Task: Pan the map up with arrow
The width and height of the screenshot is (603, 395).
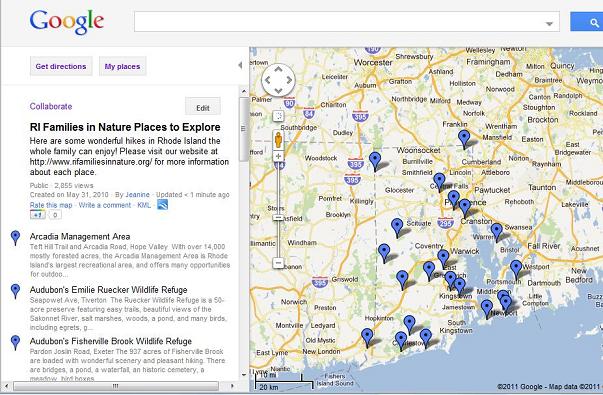Action: (278, 69)
